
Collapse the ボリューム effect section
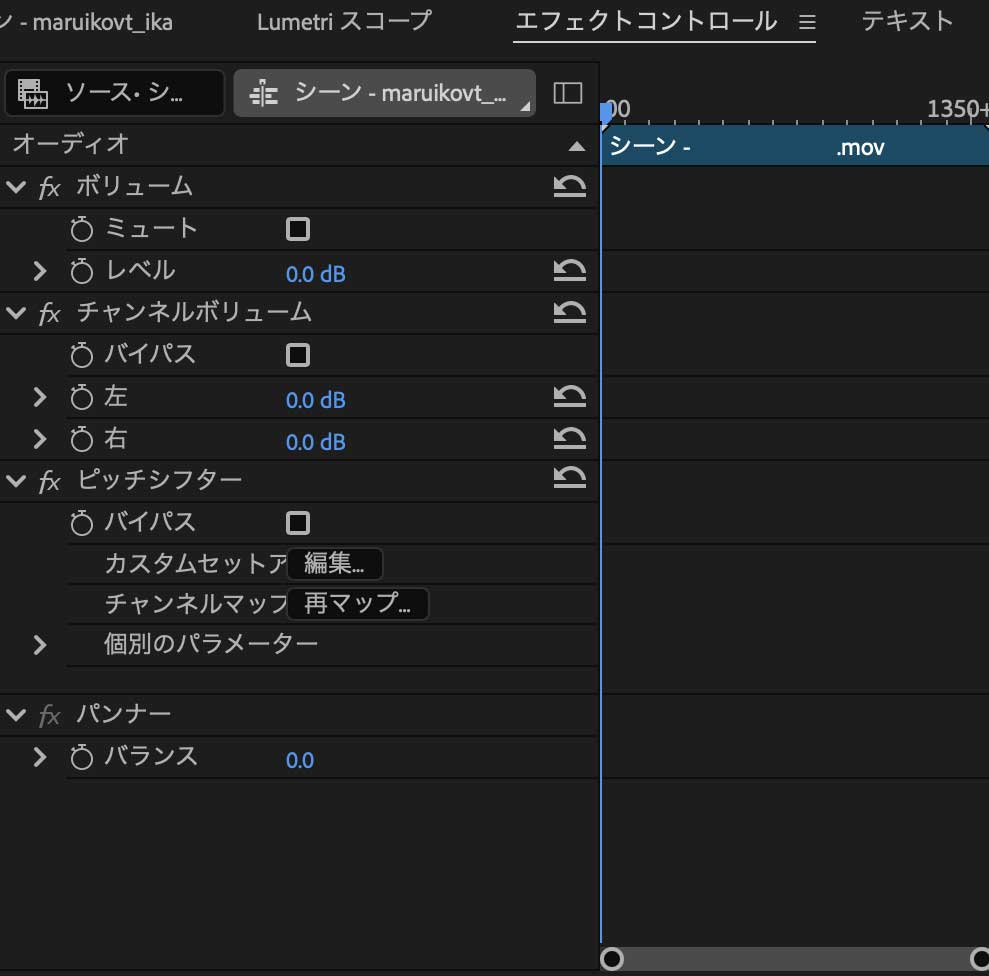click(x=15, y=186)
